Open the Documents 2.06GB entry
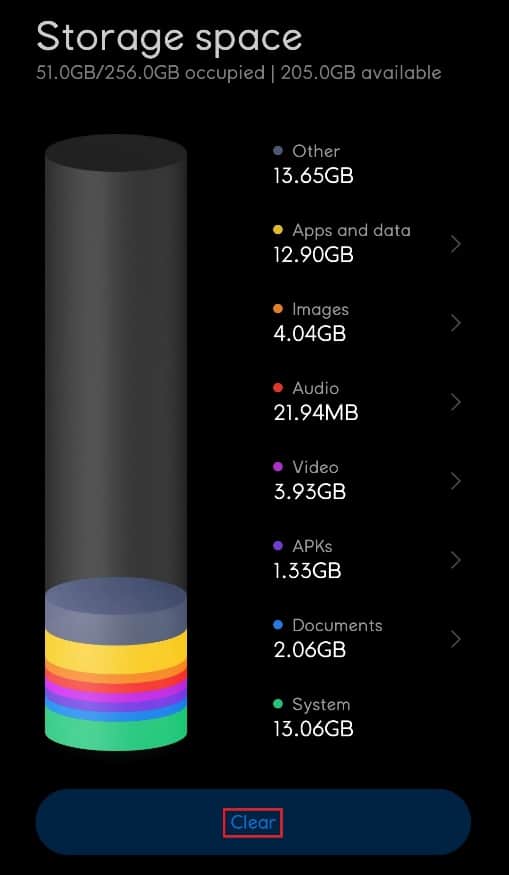The width and height of the screenshot is (509, 875). click(x=368, y=638)
